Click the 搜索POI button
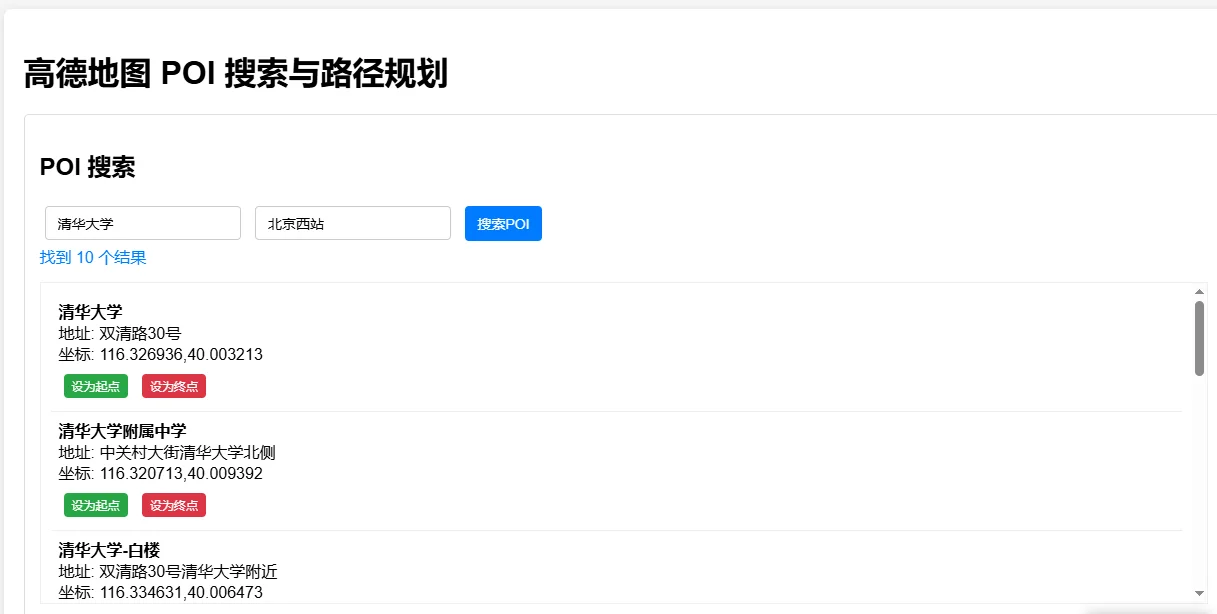 point(503,223)
